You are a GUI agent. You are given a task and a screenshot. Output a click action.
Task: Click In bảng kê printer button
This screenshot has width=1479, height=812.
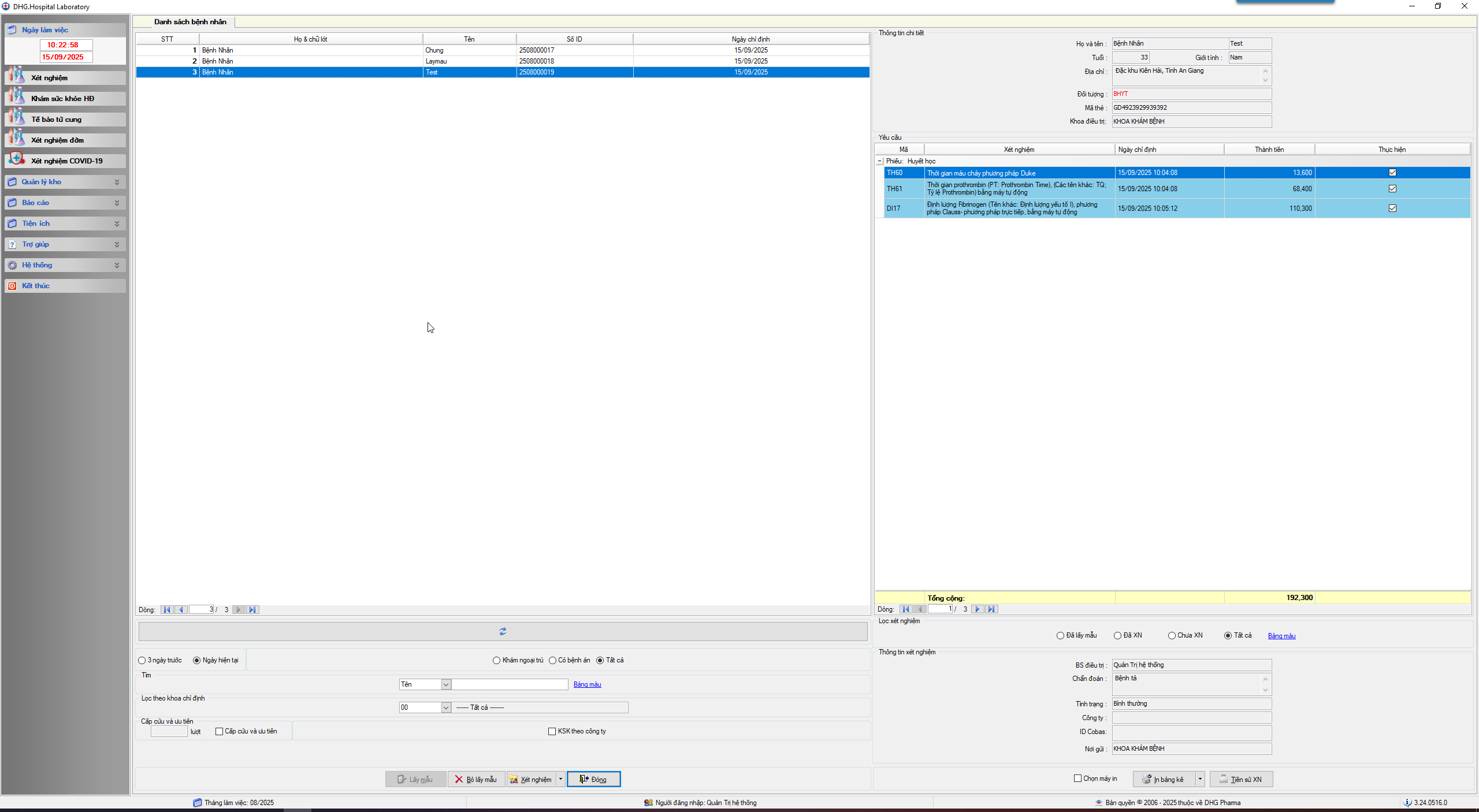coord(1164,779)
